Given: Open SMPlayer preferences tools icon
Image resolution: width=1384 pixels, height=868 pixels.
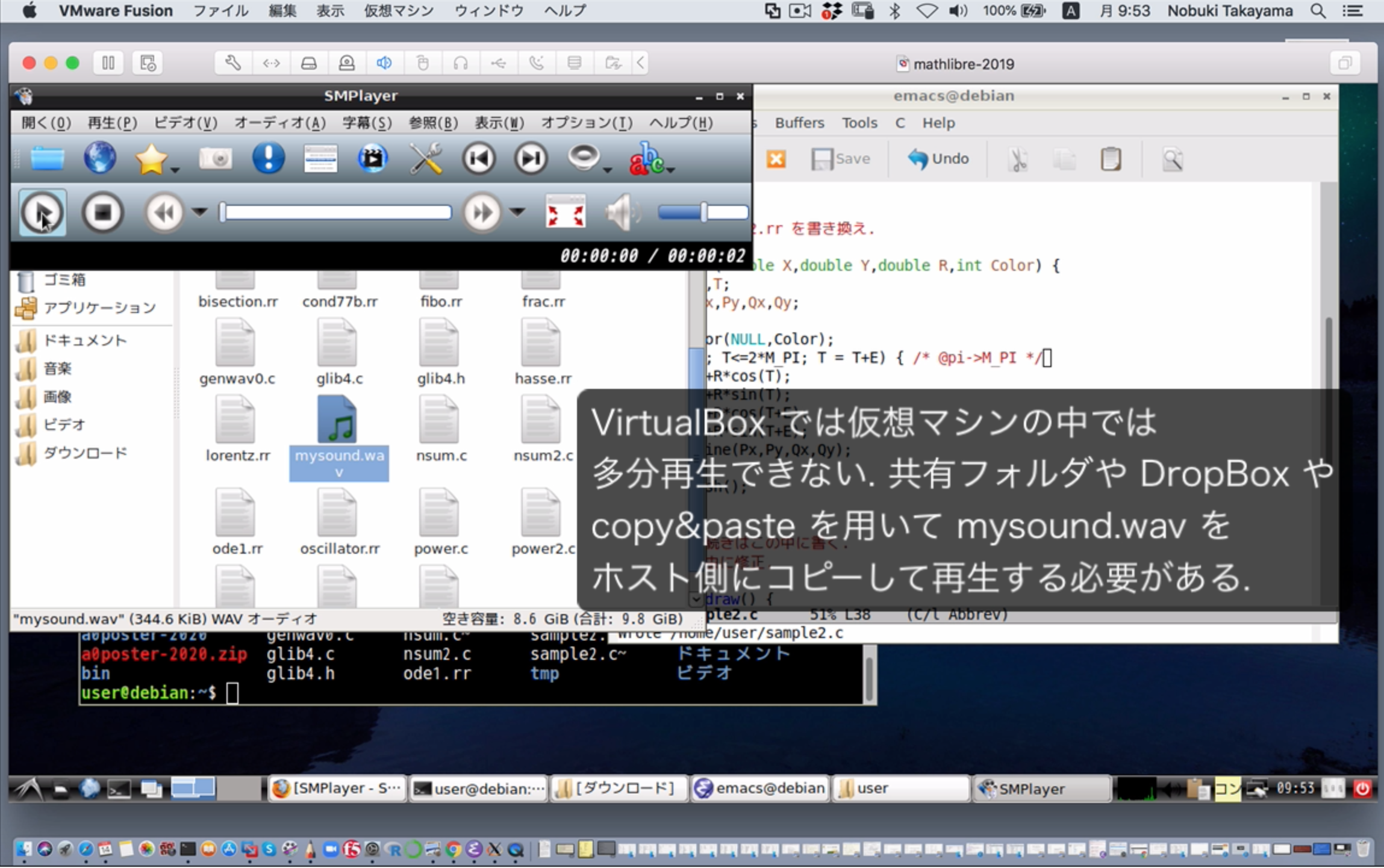Looking at the screenshot, I should [426, 158].
